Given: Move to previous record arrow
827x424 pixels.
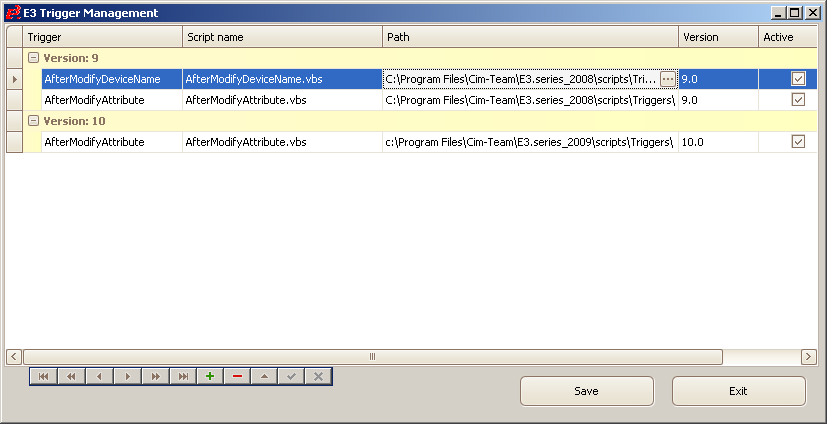Looking at the screenshot, I should [99, 376].
